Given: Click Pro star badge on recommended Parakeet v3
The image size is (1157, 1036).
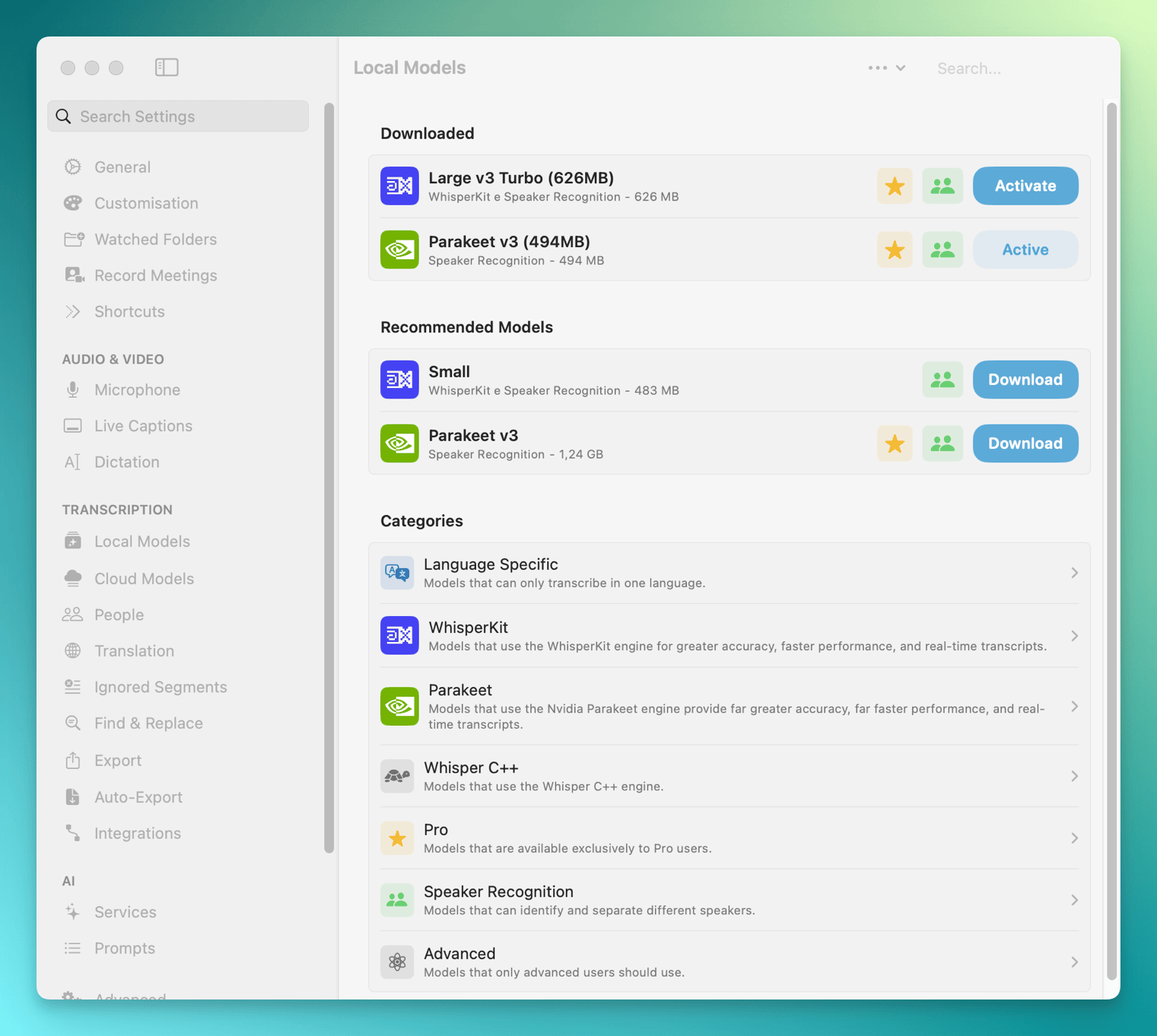Looking at the screenshot, I should [895, 443].
